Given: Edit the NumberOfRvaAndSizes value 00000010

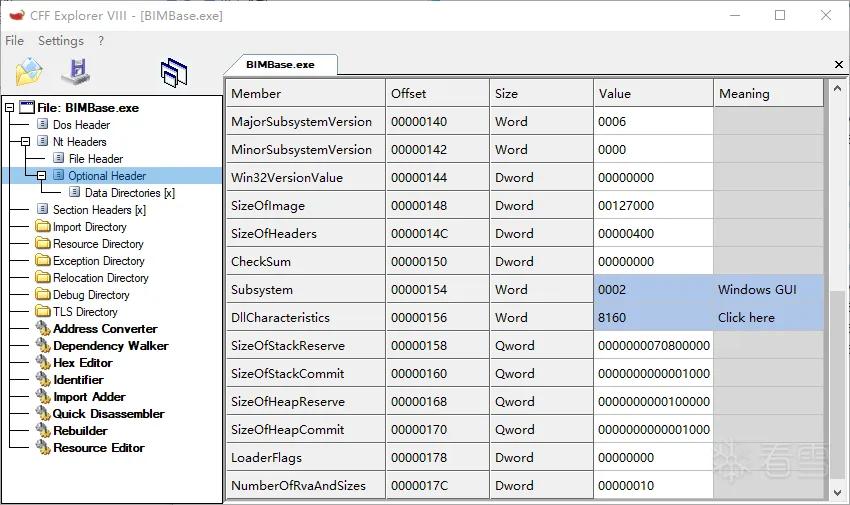Looking at the screenshot, I should (x=653, y=485).
